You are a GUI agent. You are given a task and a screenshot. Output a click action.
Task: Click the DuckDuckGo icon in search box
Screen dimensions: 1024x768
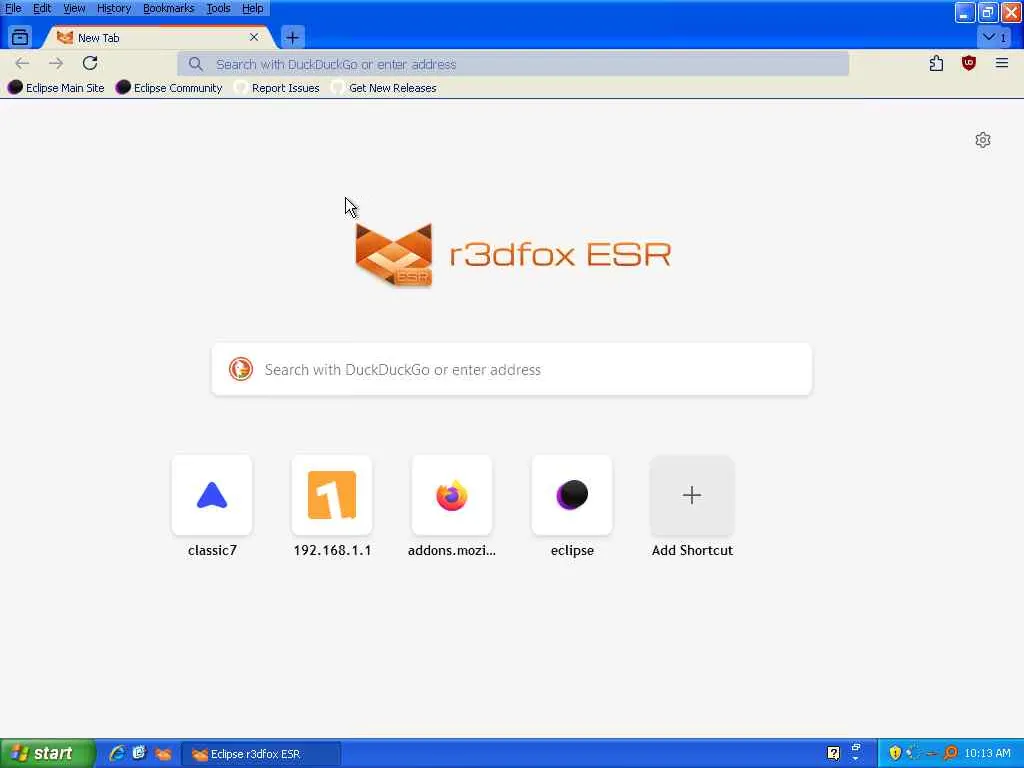[x=241, y=370]
